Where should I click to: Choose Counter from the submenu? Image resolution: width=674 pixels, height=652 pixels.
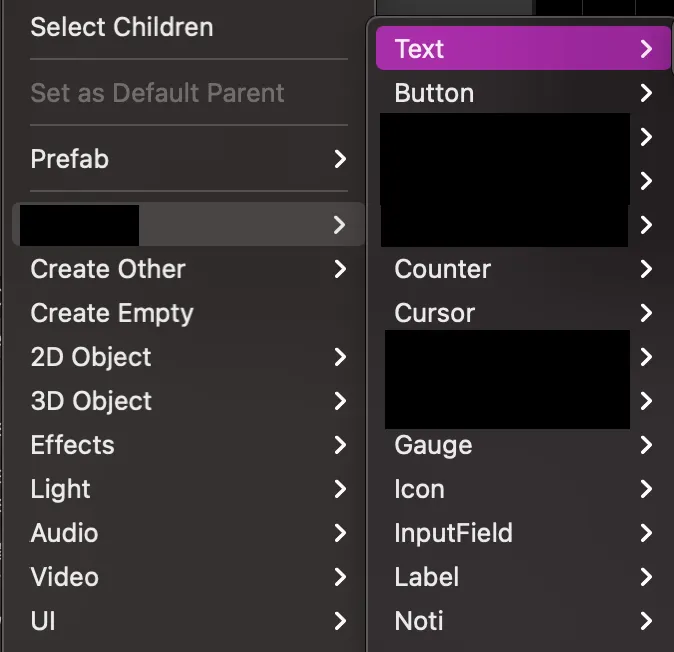click(x=443, y=269)
